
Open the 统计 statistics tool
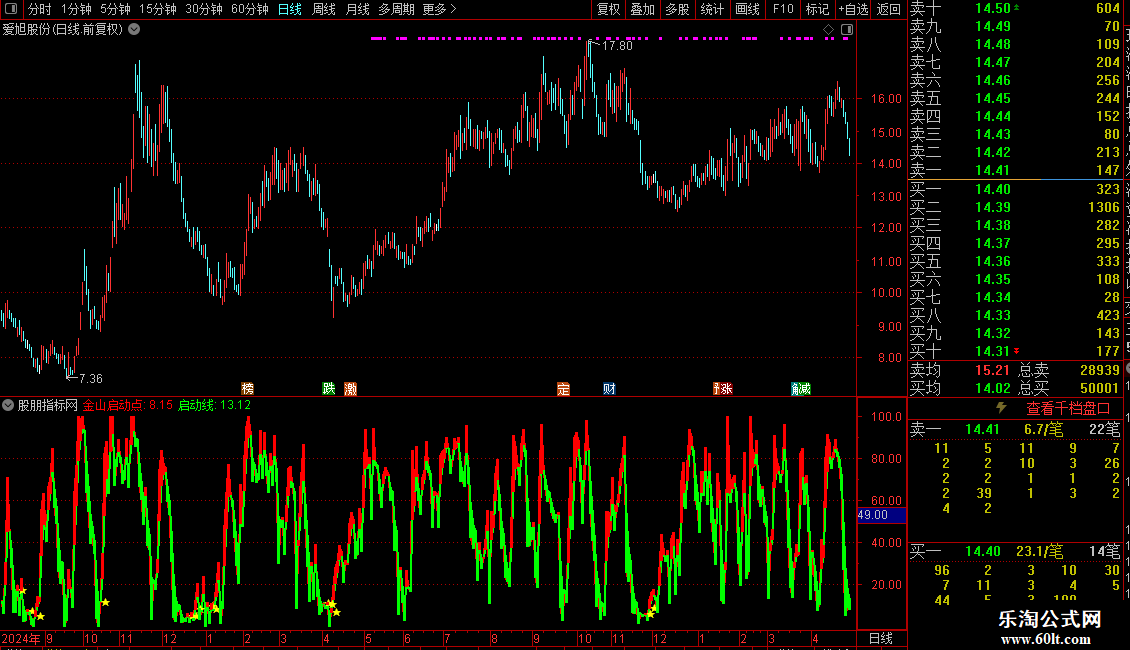pos(712,9)
